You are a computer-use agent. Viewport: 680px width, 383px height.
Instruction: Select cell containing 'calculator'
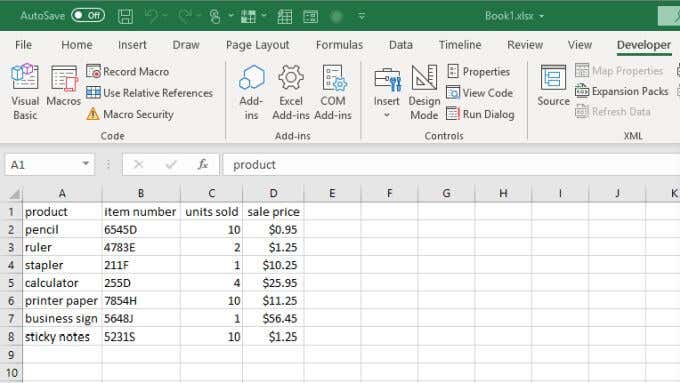62,283
